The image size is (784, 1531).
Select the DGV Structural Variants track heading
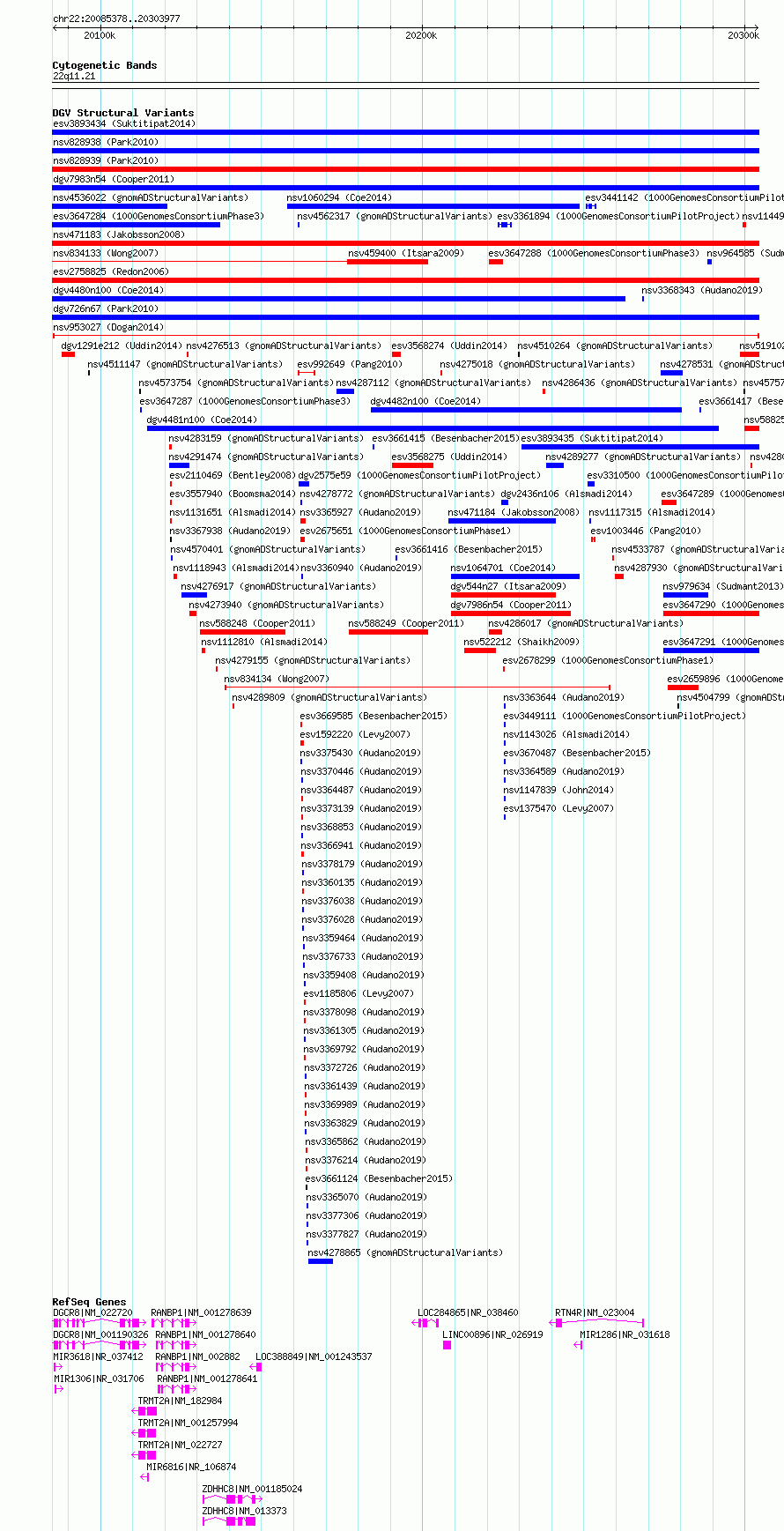click(123, 113)
